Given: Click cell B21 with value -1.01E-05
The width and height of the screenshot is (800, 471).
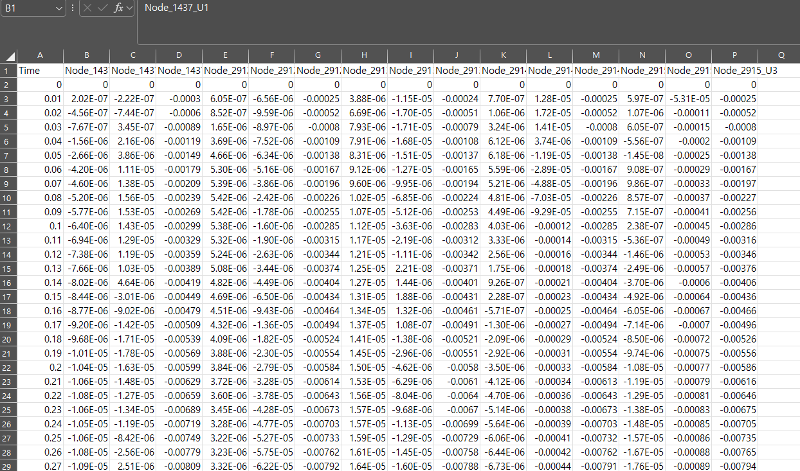Looking at the screenshot, I should point(87,353).
